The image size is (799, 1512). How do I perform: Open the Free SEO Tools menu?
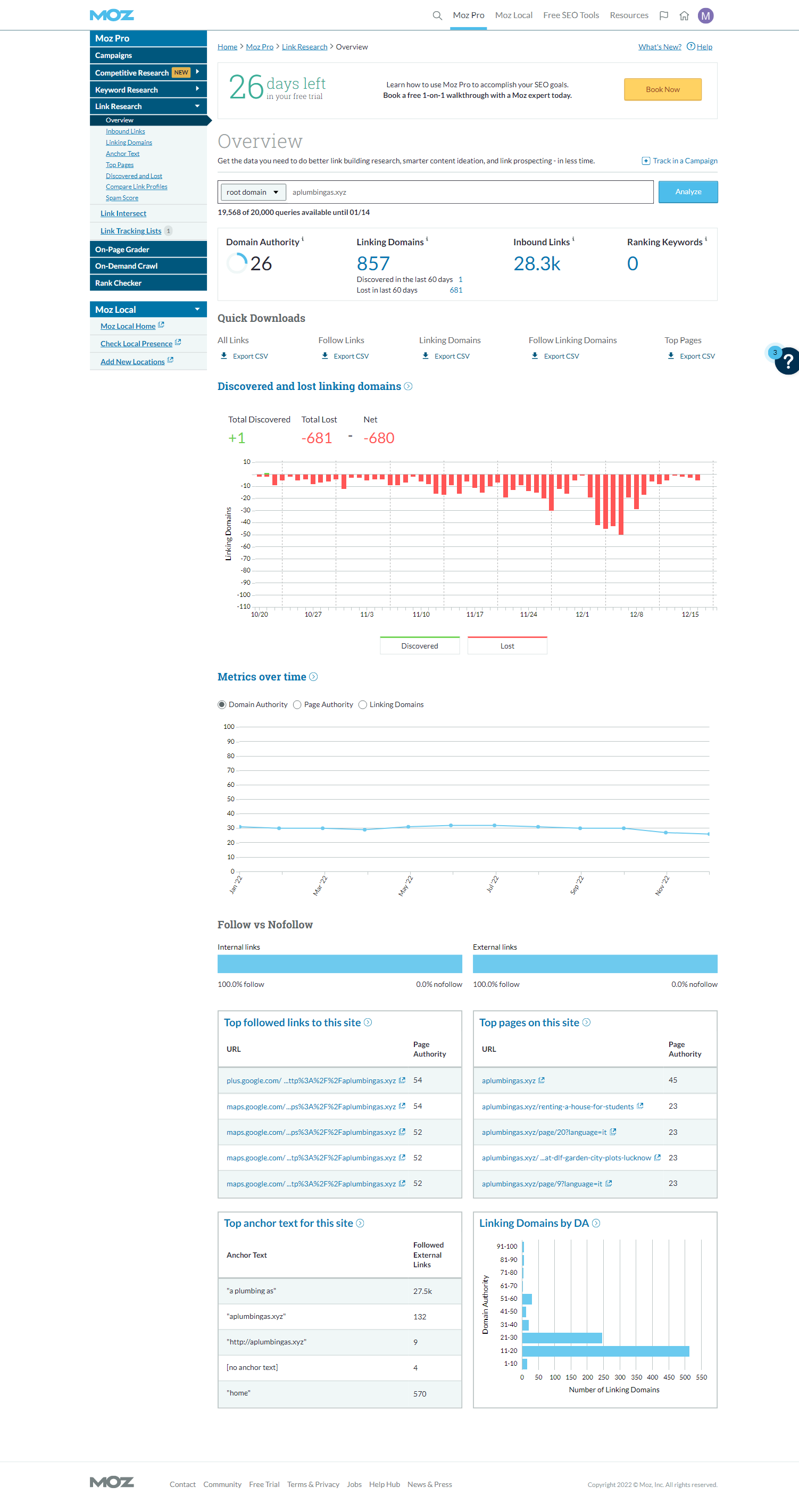(x=571, y=15)
